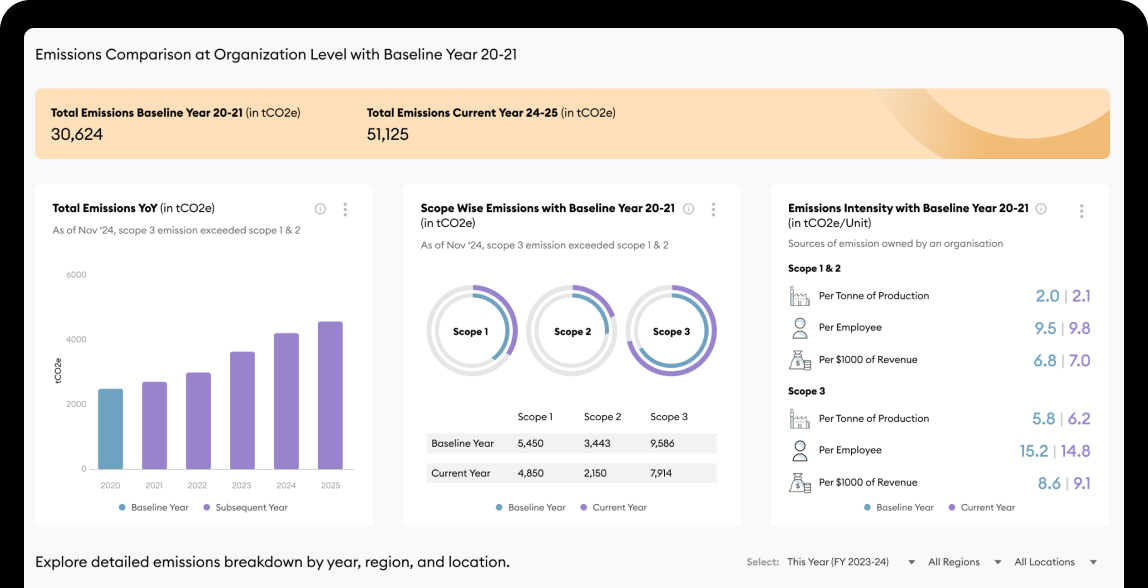1148x588 pixels.
Task: Open the options menu on Emissions Intensity card
Action: pyautogui.click(x=1081, y=210)
